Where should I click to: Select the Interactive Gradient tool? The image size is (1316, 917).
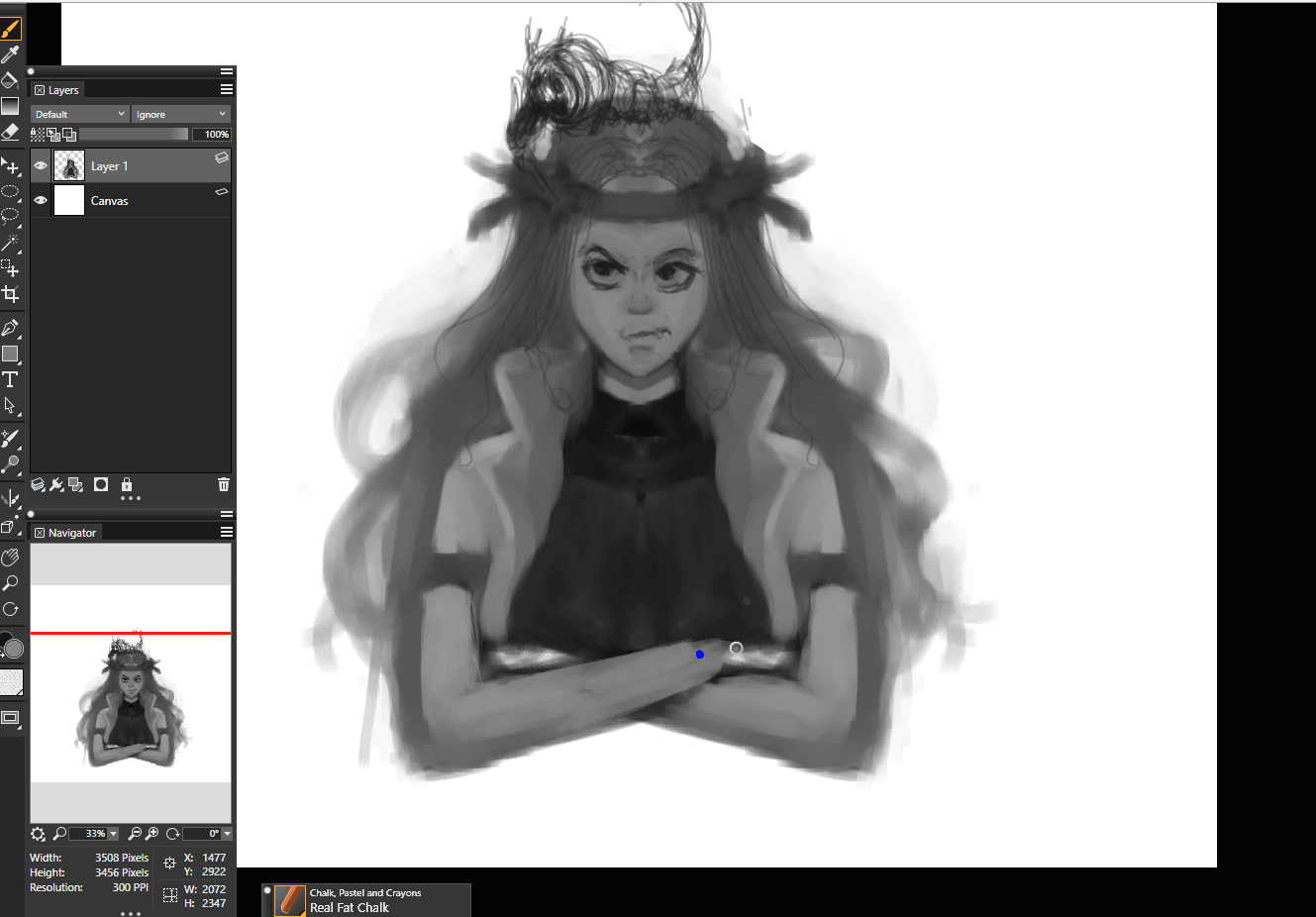pos(11,106)
